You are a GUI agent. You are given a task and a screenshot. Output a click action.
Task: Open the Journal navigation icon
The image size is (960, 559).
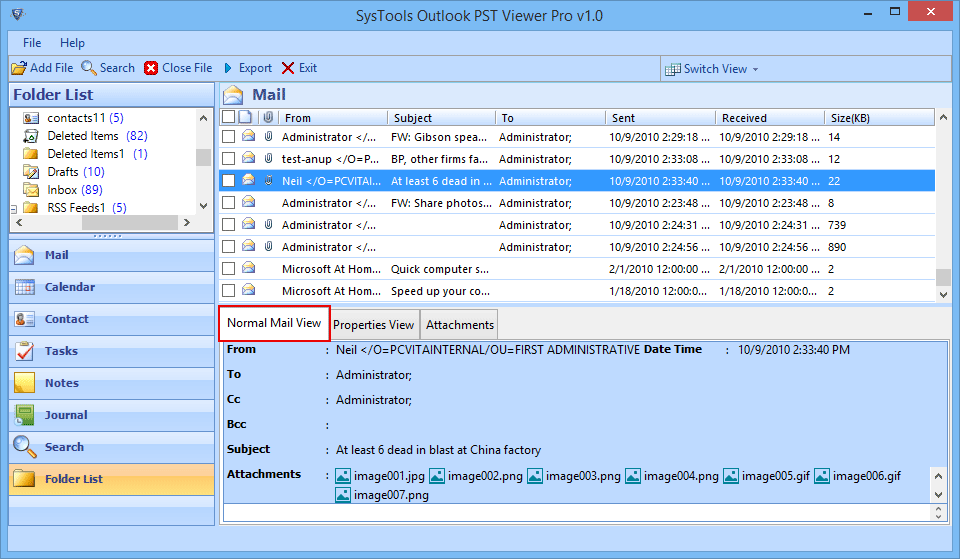[24, 415]
